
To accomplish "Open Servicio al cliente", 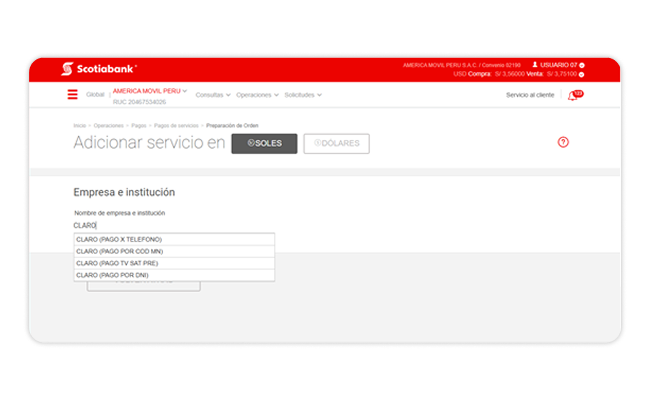I will tap(530, 95).
